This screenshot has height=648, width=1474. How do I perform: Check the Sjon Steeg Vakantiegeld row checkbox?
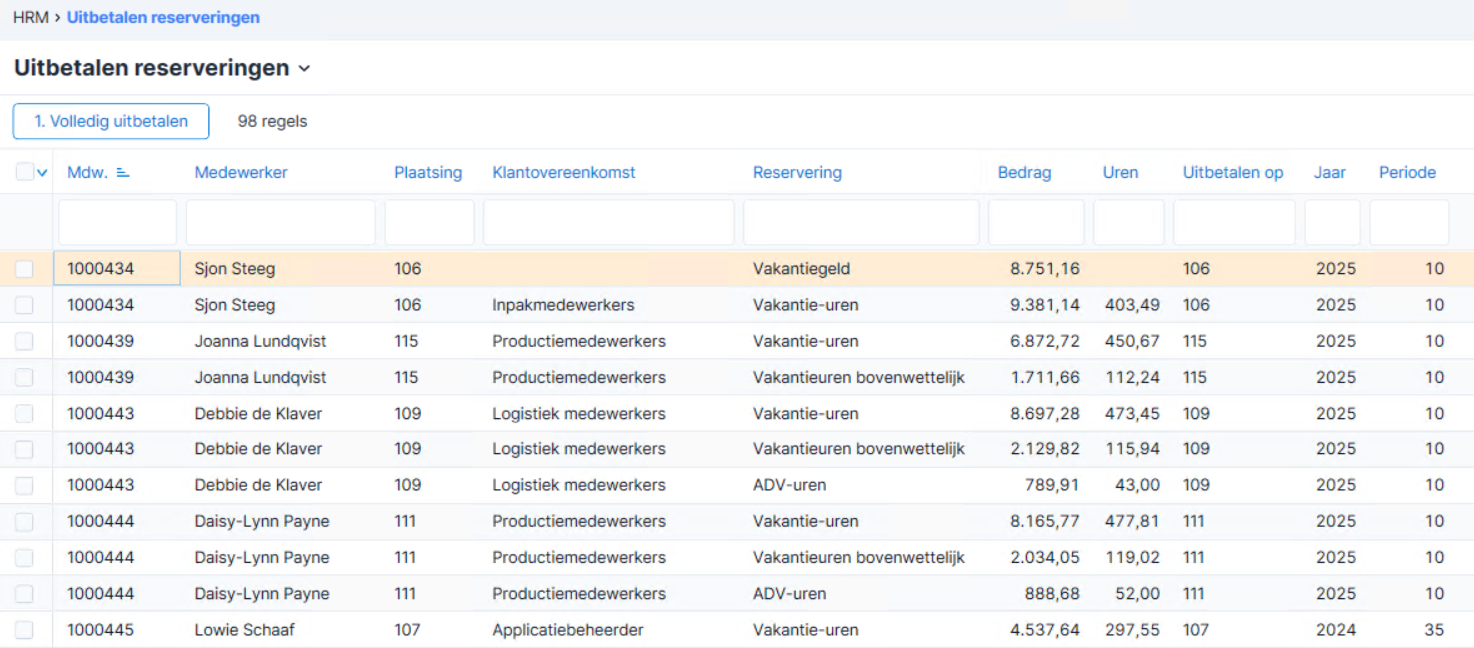coord(24,269)
